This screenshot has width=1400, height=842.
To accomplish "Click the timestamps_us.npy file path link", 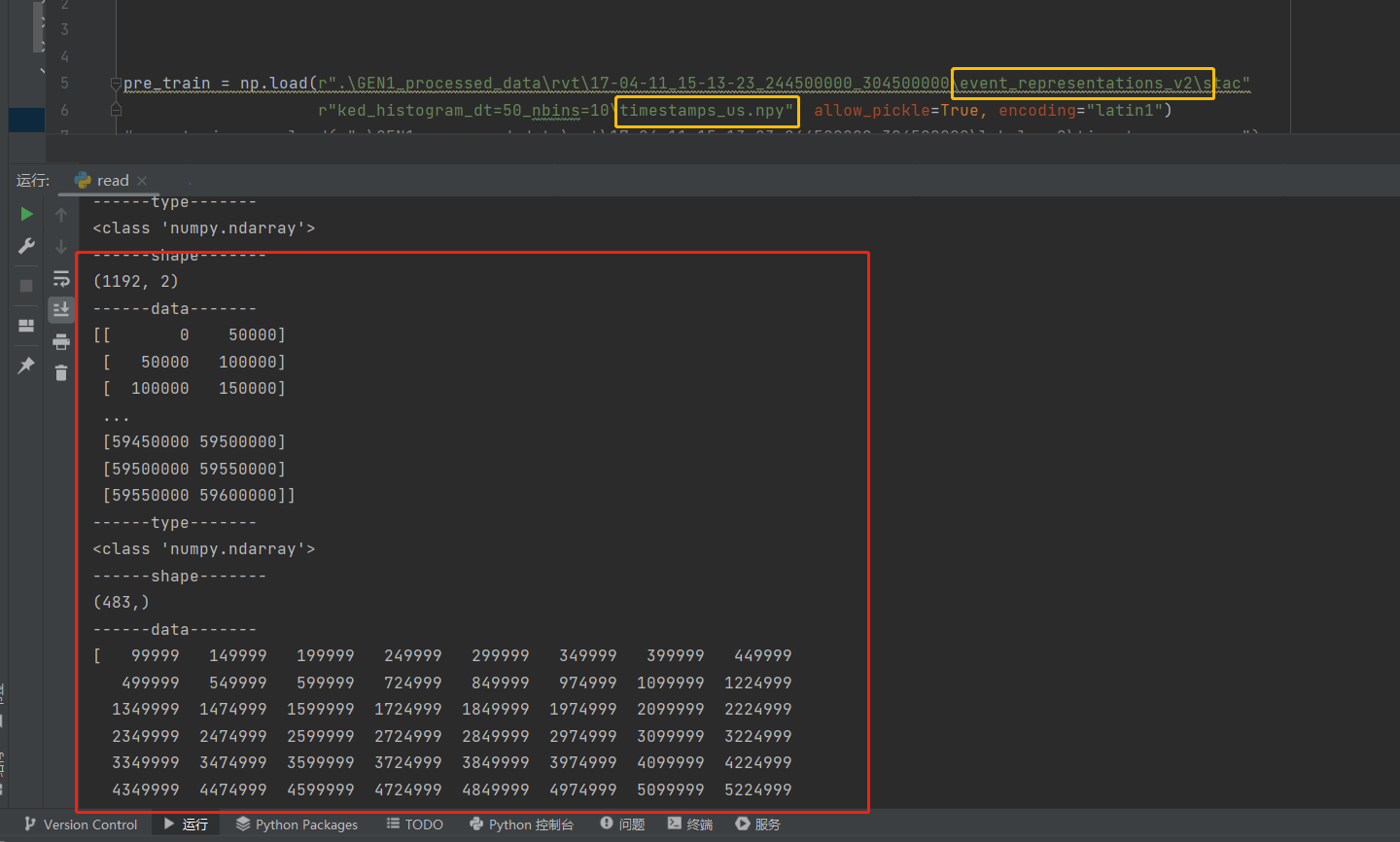I will [707, 111].
